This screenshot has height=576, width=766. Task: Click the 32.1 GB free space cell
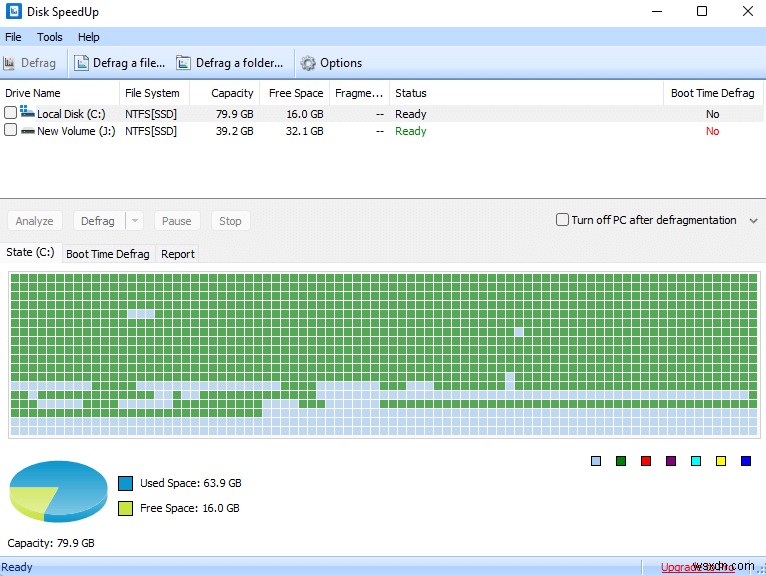tap(304, 131)
